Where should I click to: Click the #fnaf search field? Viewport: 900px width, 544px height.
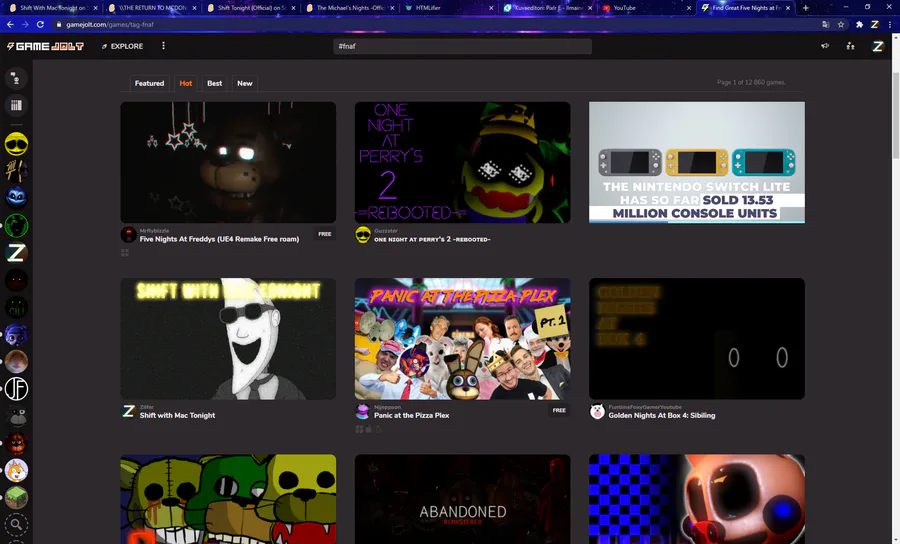pos(462,46)
